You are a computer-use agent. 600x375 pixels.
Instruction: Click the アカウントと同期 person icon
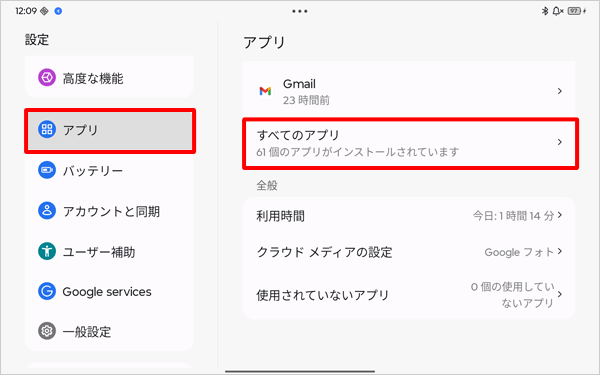point(47,211)
